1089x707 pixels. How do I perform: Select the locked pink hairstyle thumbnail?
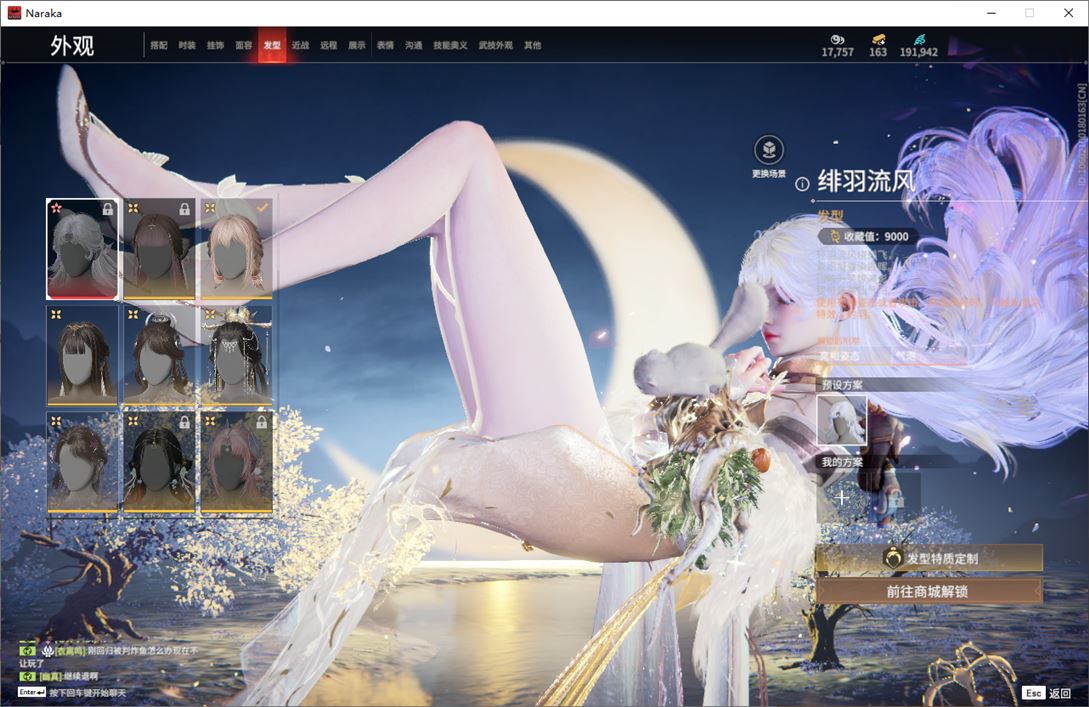236,462
